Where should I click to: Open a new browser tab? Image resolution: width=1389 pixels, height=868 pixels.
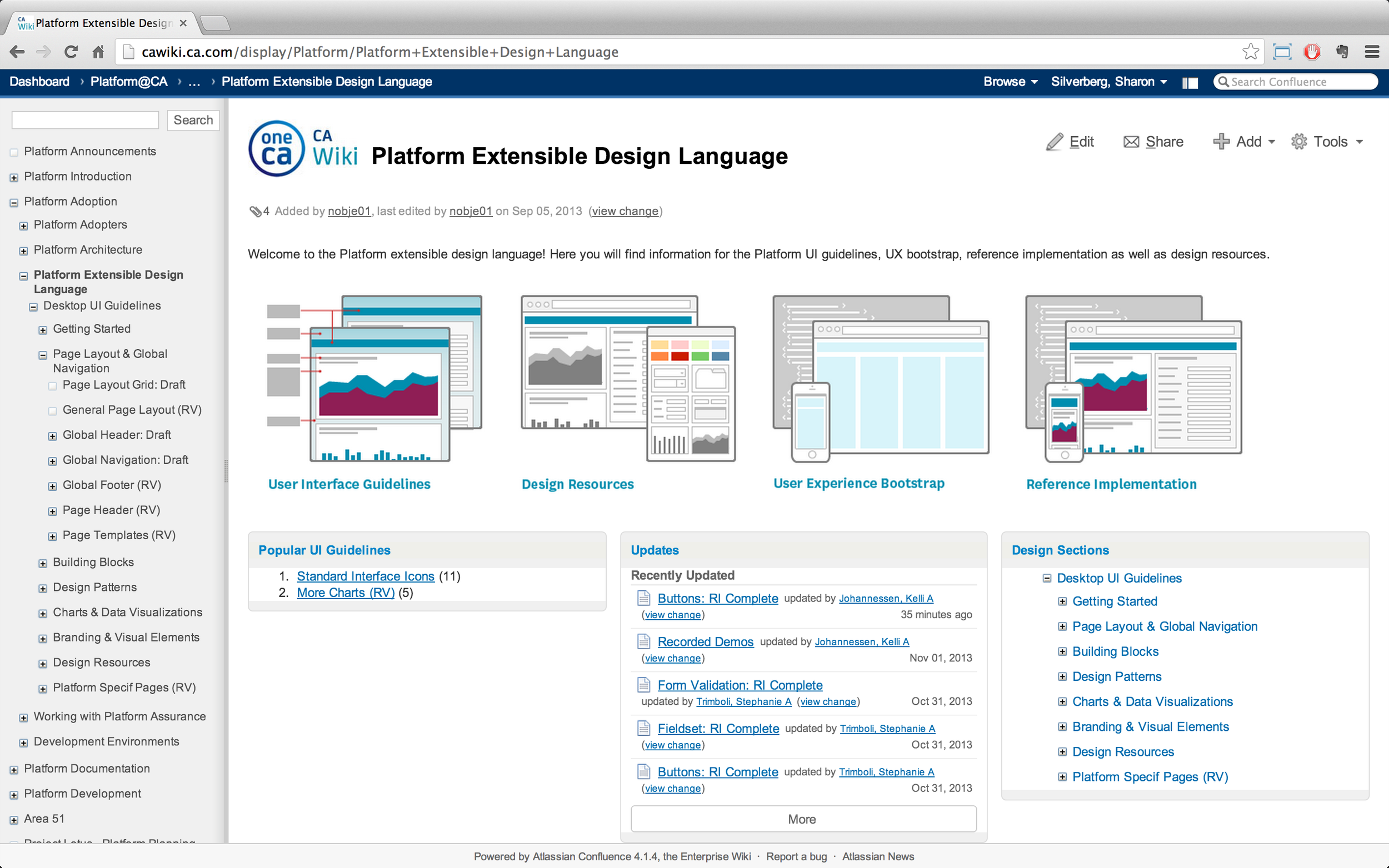(216, 23)
